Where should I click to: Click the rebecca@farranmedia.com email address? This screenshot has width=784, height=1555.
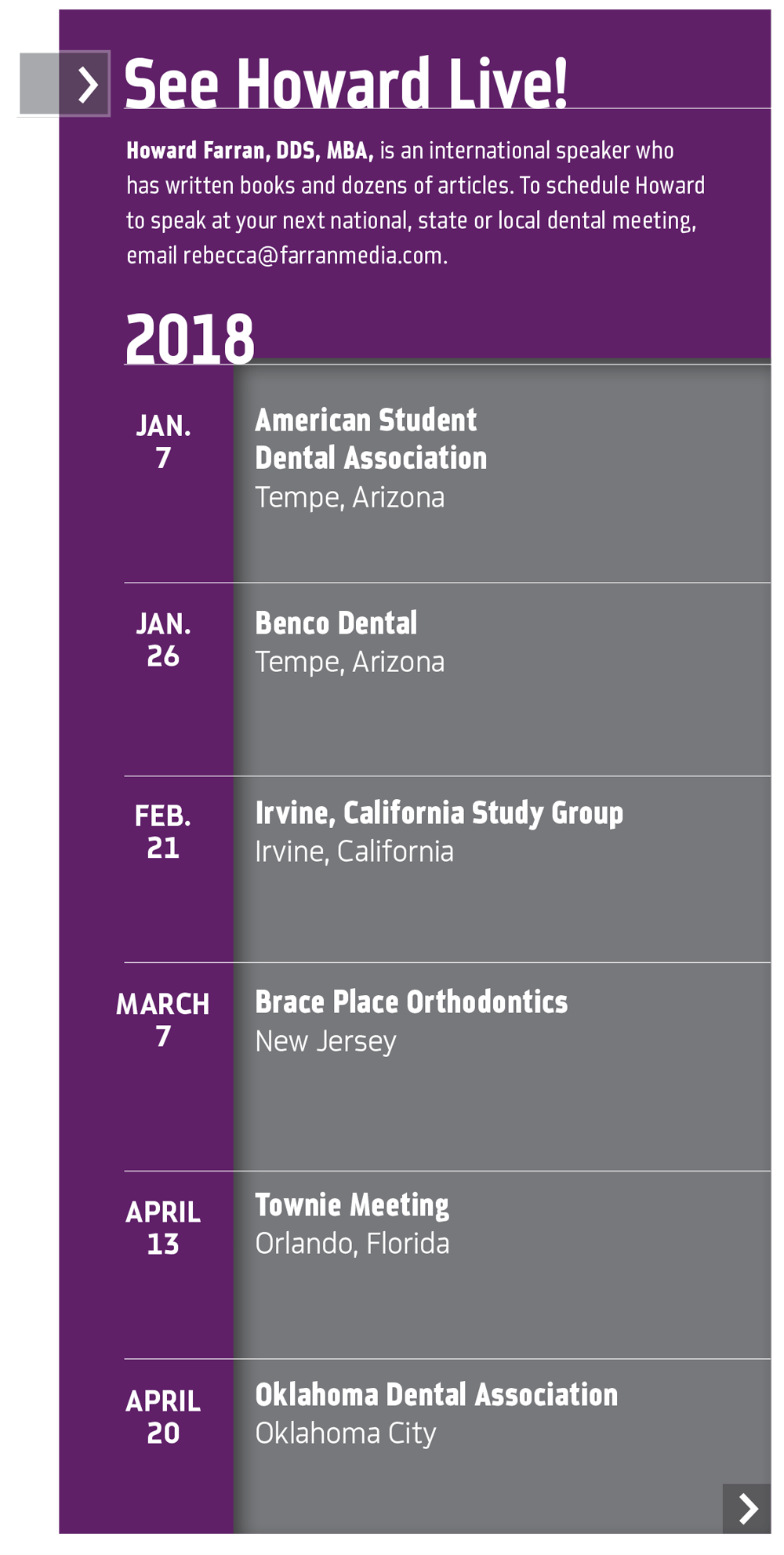(x=312, y=256)
